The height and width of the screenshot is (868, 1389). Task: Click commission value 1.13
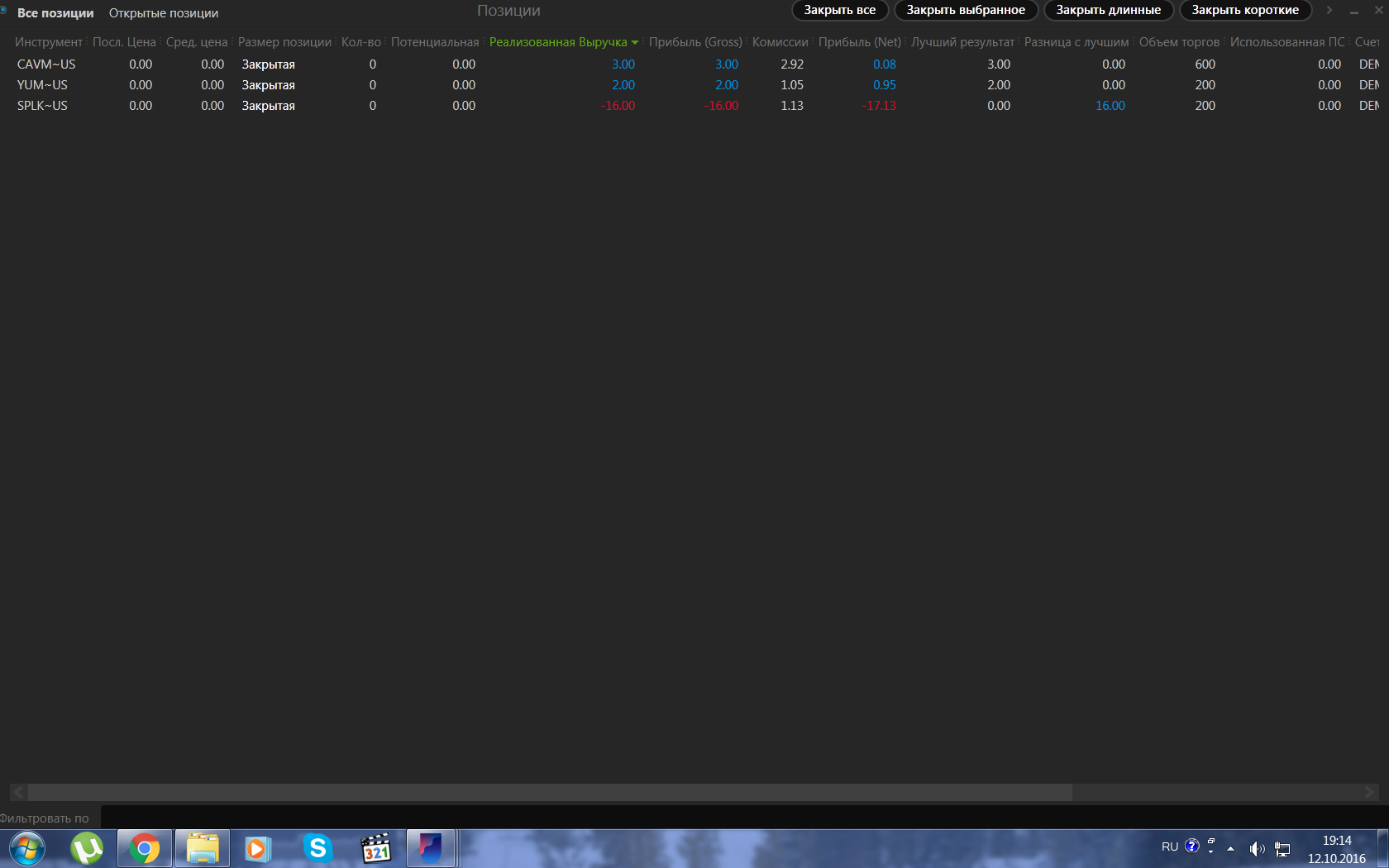(792, 106)
